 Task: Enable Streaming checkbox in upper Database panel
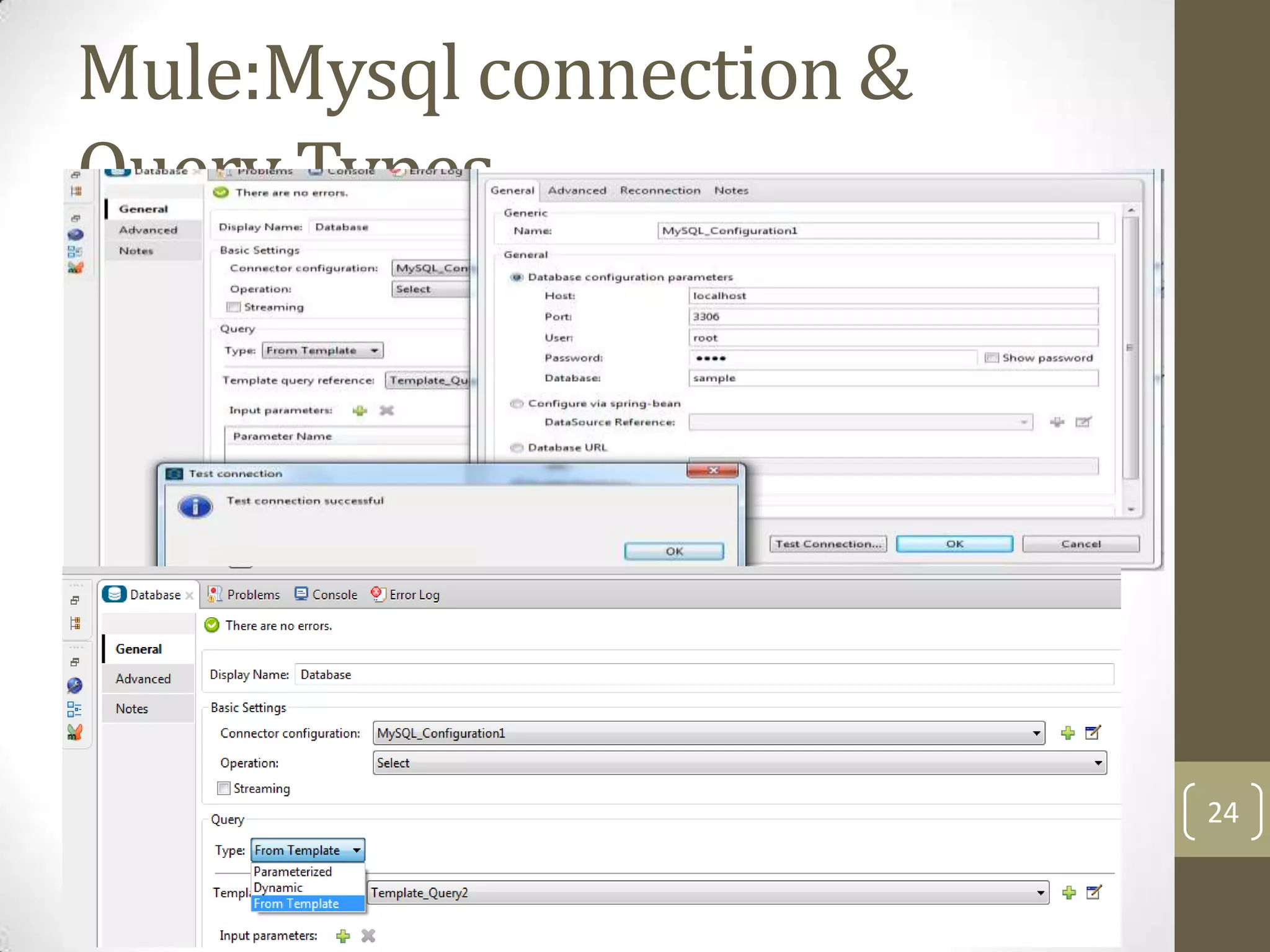233,307
